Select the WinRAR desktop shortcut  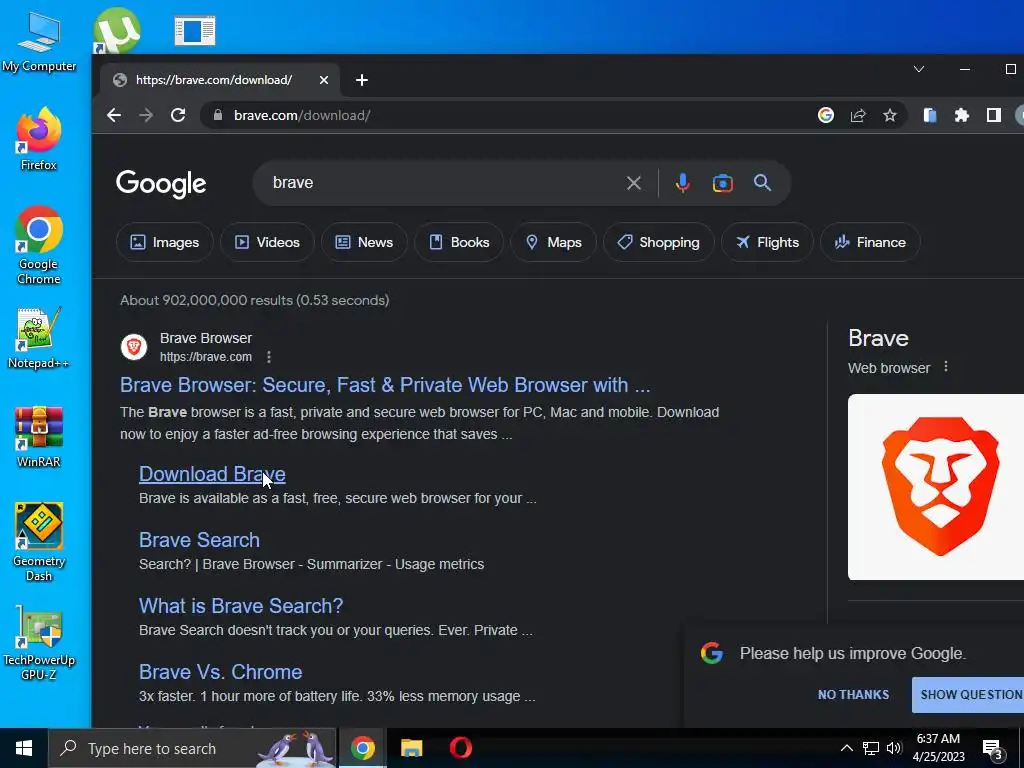39,437
